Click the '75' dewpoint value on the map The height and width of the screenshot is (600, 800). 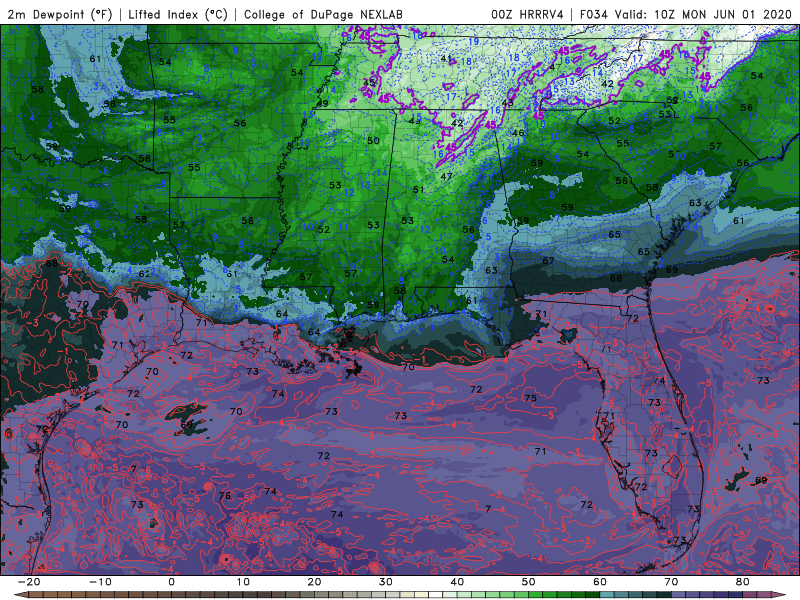[x=530, y=398]
